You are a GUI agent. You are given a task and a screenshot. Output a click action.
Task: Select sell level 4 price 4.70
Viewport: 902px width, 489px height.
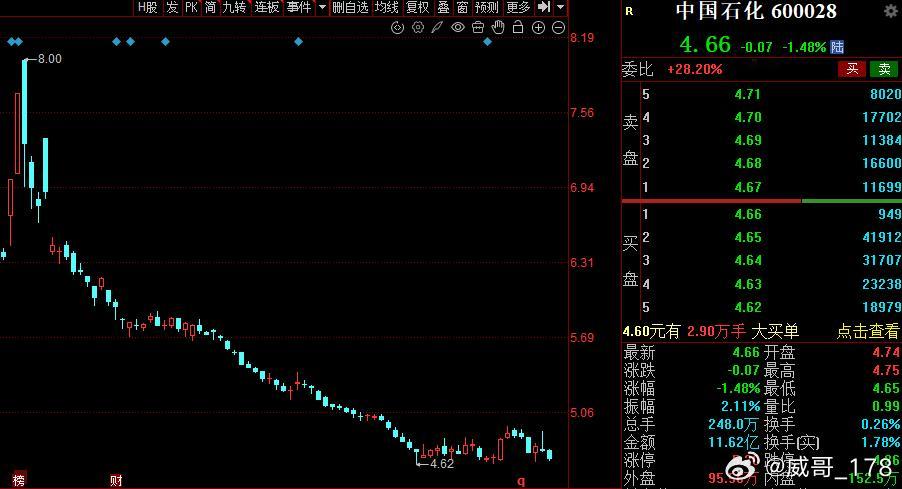(x=748, y=117)
